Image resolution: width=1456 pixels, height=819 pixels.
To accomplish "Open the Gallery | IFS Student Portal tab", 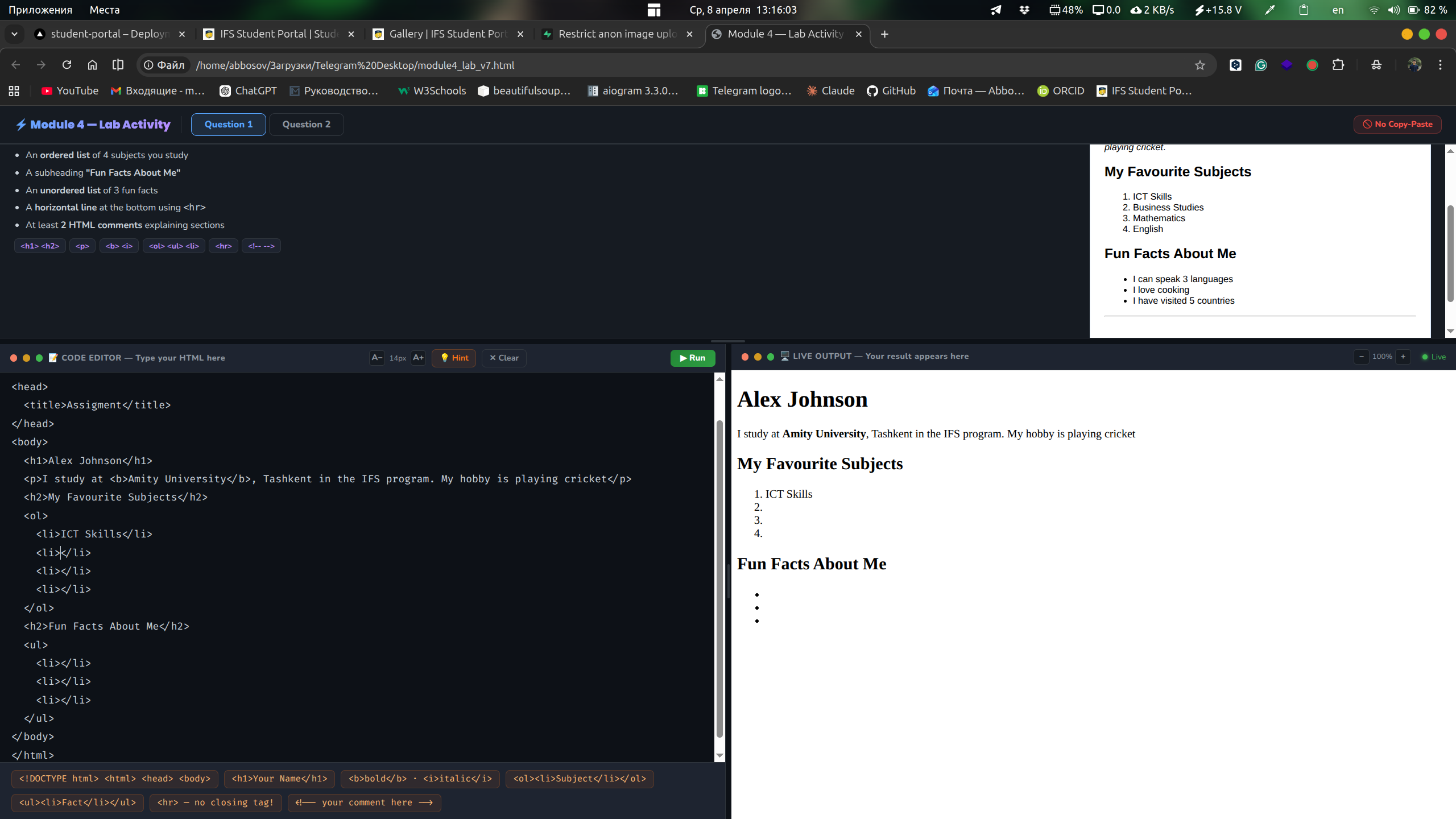I will (x=447, y=34).
